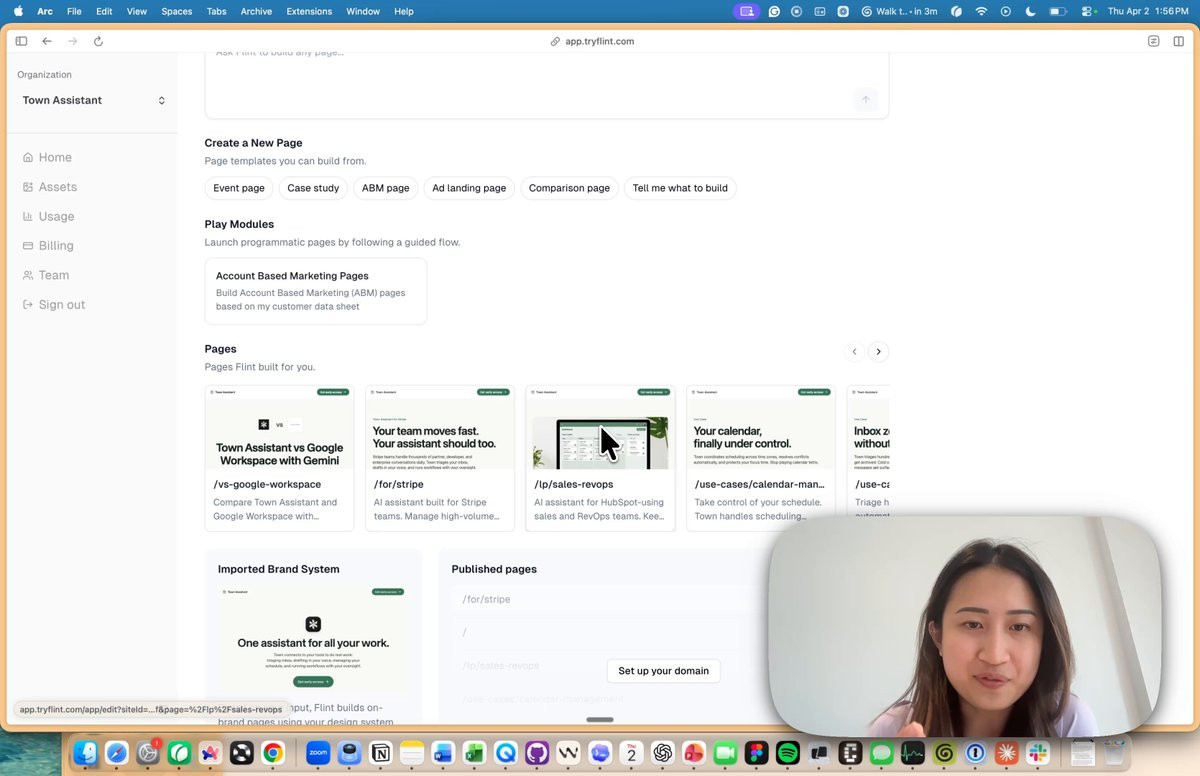Open Messages from the dock
The height and width of the screenshot is (776, 1200).
coord(881,753)
